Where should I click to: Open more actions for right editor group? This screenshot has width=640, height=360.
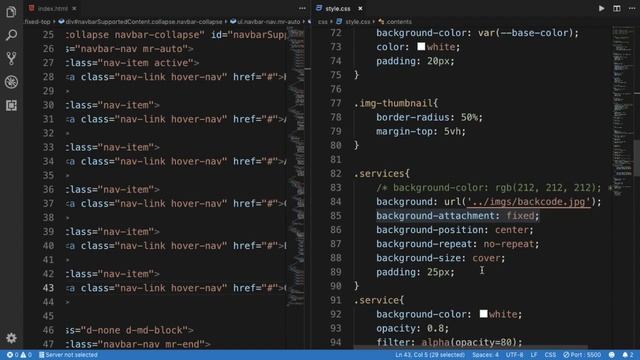(x=632, y=8)
